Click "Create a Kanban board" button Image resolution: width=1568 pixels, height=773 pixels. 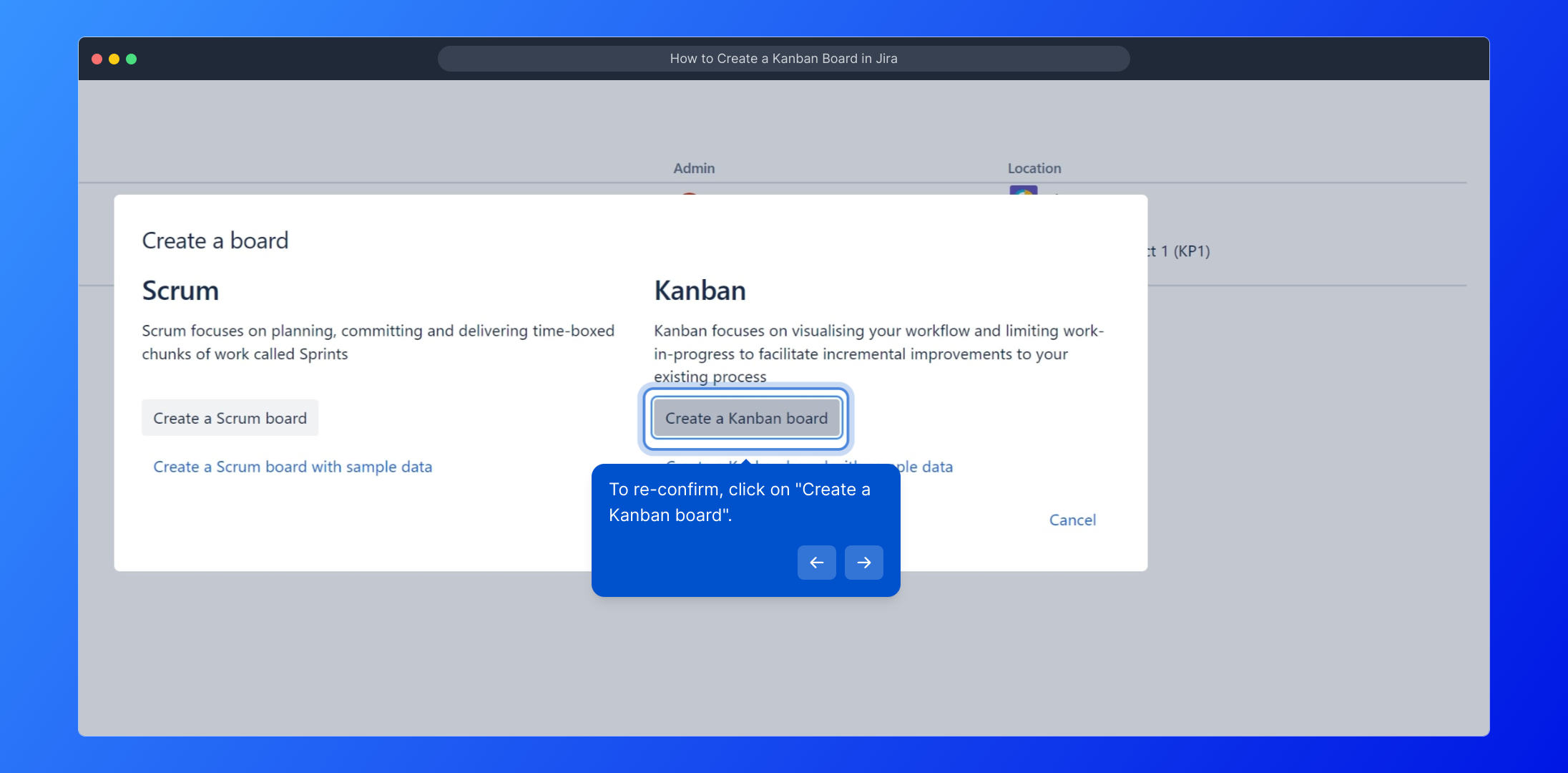tap(746, 419)
